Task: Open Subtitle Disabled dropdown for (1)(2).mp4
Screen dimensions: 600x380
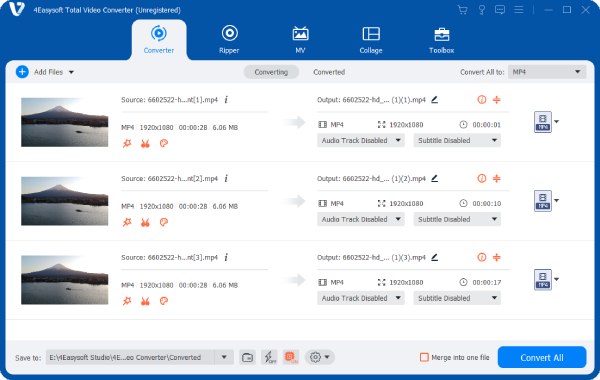Action: coord(457,219)
